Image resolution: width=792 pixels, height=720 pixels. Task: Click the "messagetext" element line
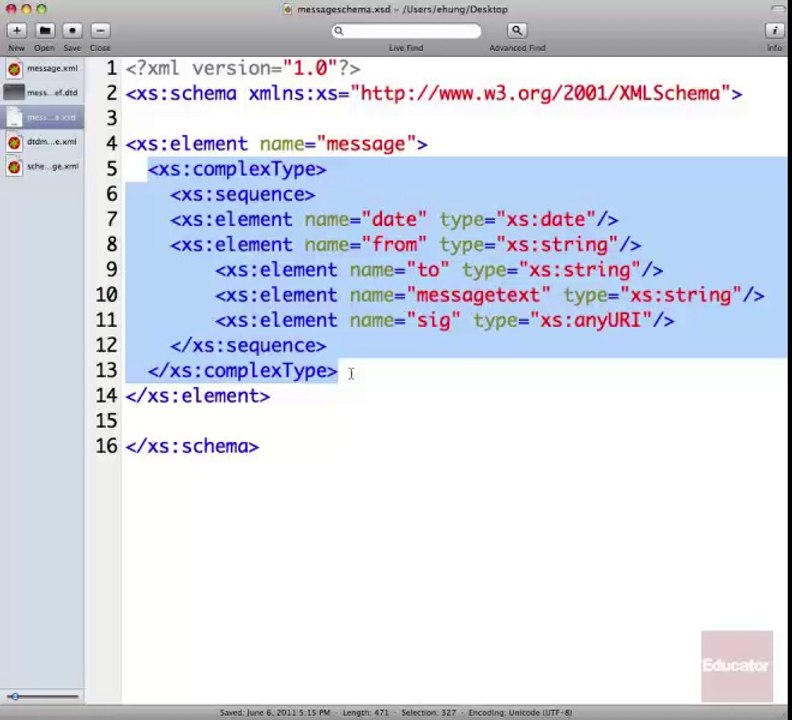click(489, 296)
